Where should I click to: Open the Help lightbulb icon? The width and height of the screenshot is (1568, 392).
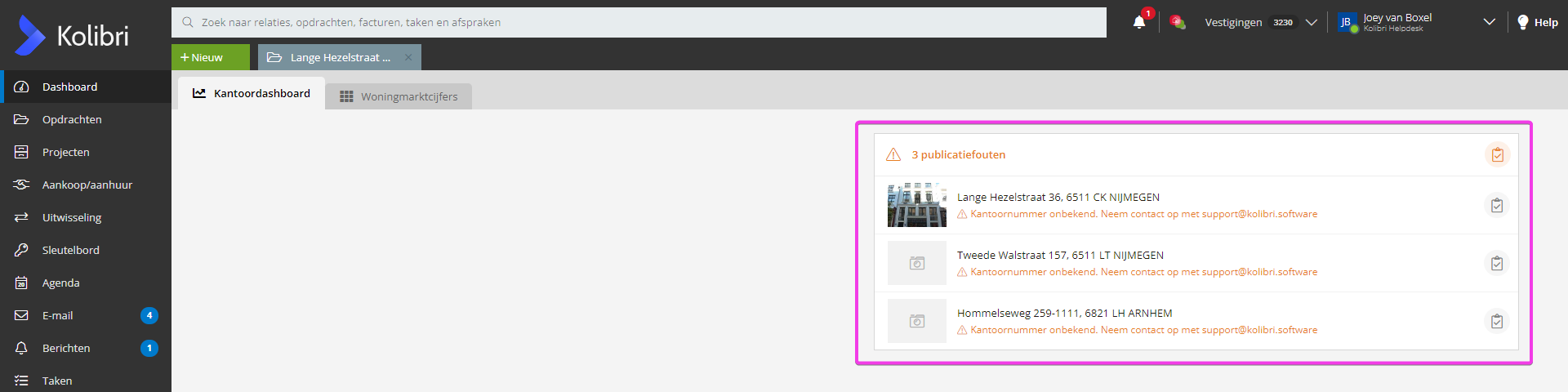pyautogui.click(x=1522, y=22)
